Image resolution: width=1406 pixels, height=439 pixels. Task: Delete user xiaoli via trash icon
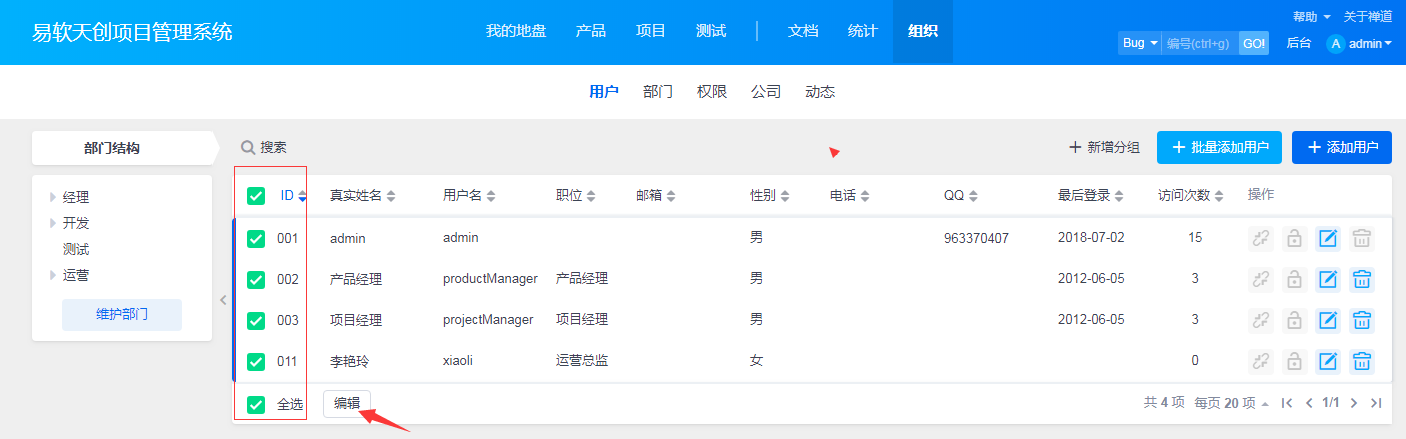[x=1361, y=361]
